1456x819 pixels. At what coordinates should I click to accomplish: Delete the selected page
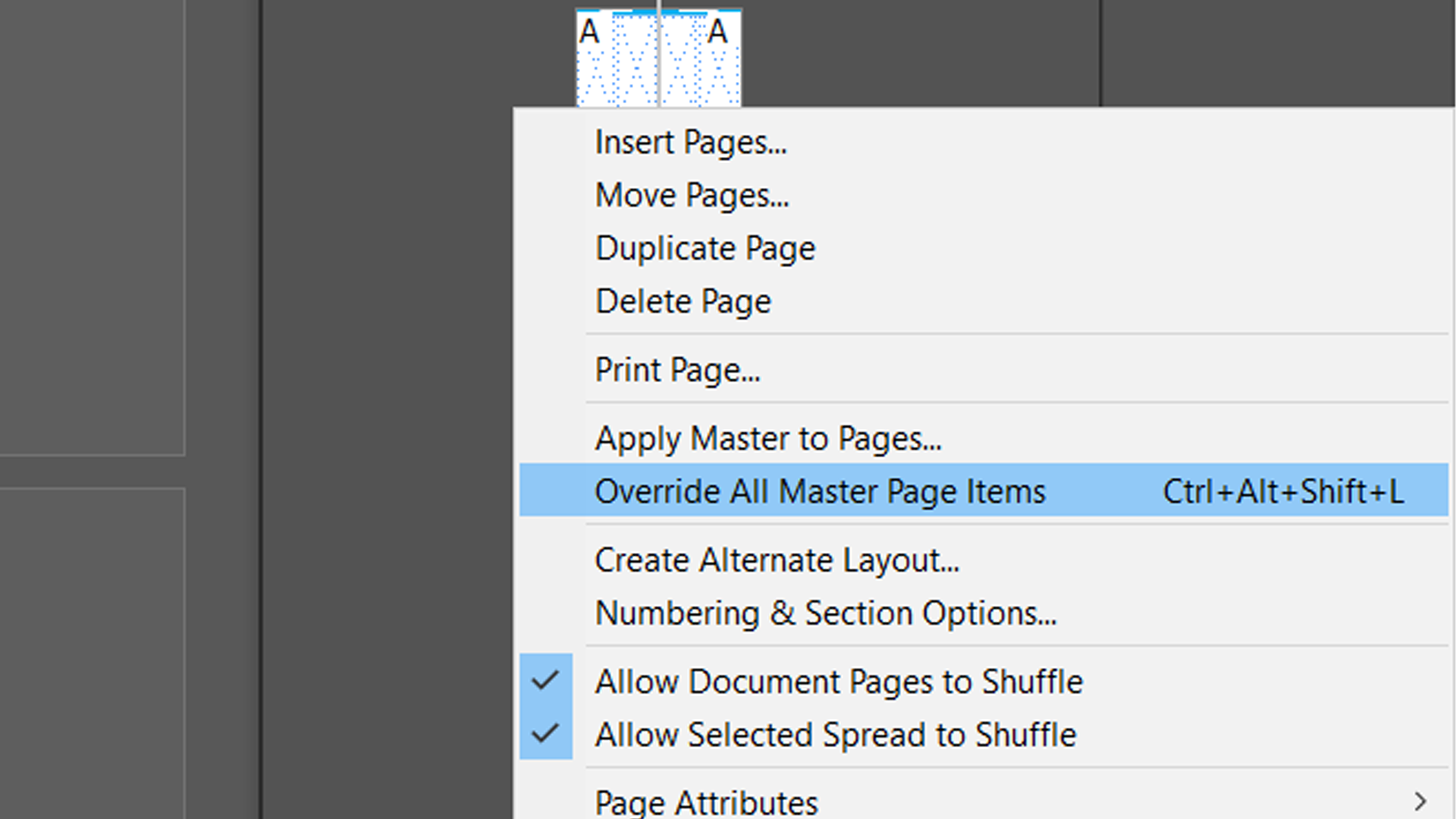coord(683,300)
